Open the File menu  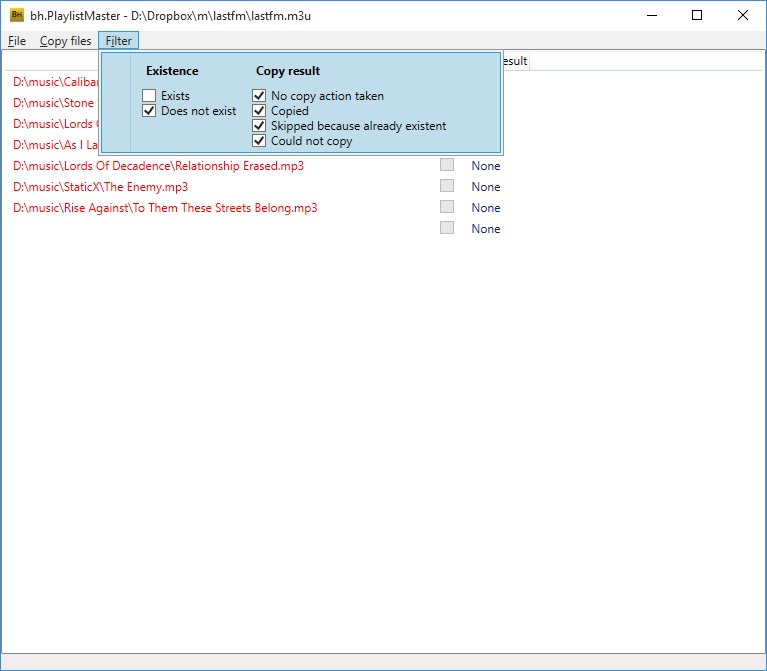(x=17, y=41)
